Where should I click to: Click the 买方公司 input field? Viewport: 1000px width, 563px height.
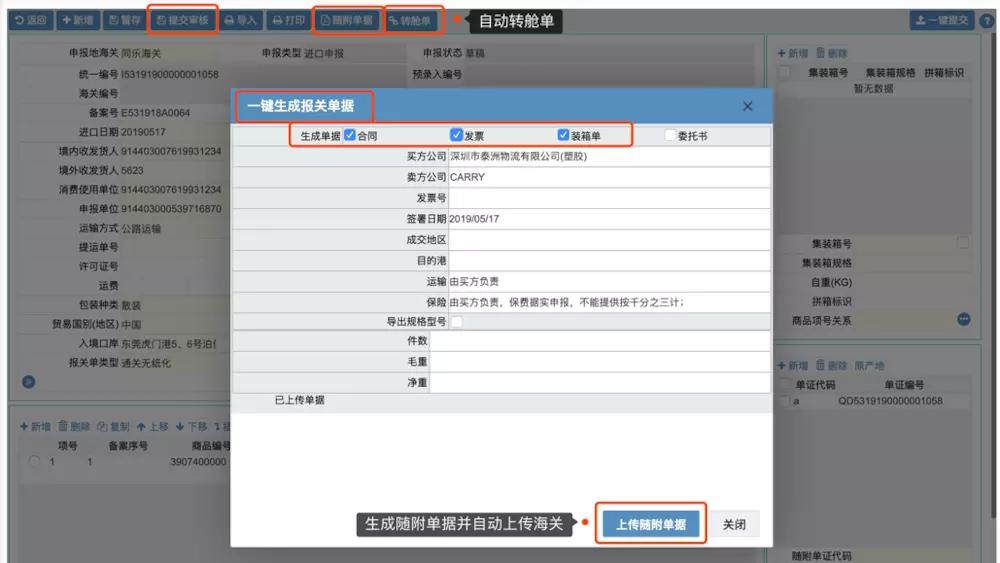pyautogui.click(x=609, y=156)
